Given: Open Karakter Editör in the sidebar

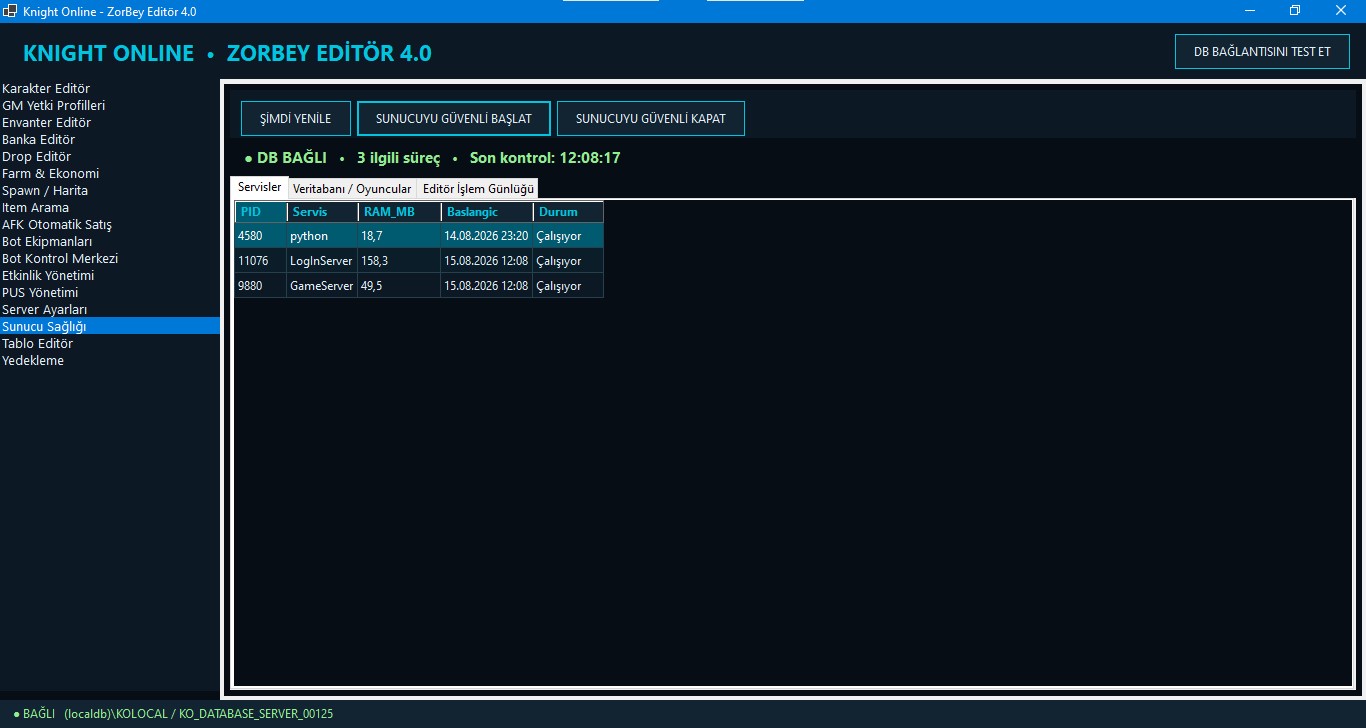Looking at the screenshot, I should pos(110,88).
